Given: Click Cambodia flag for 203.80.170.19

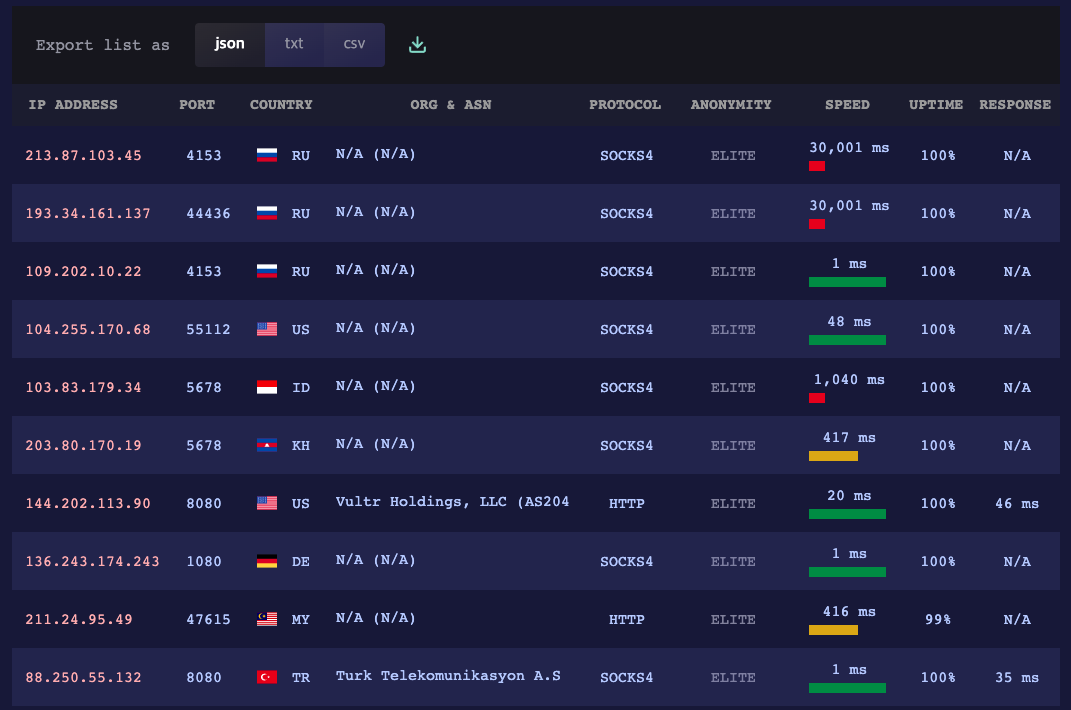Looking at the screenshot, I should [267, 446].
